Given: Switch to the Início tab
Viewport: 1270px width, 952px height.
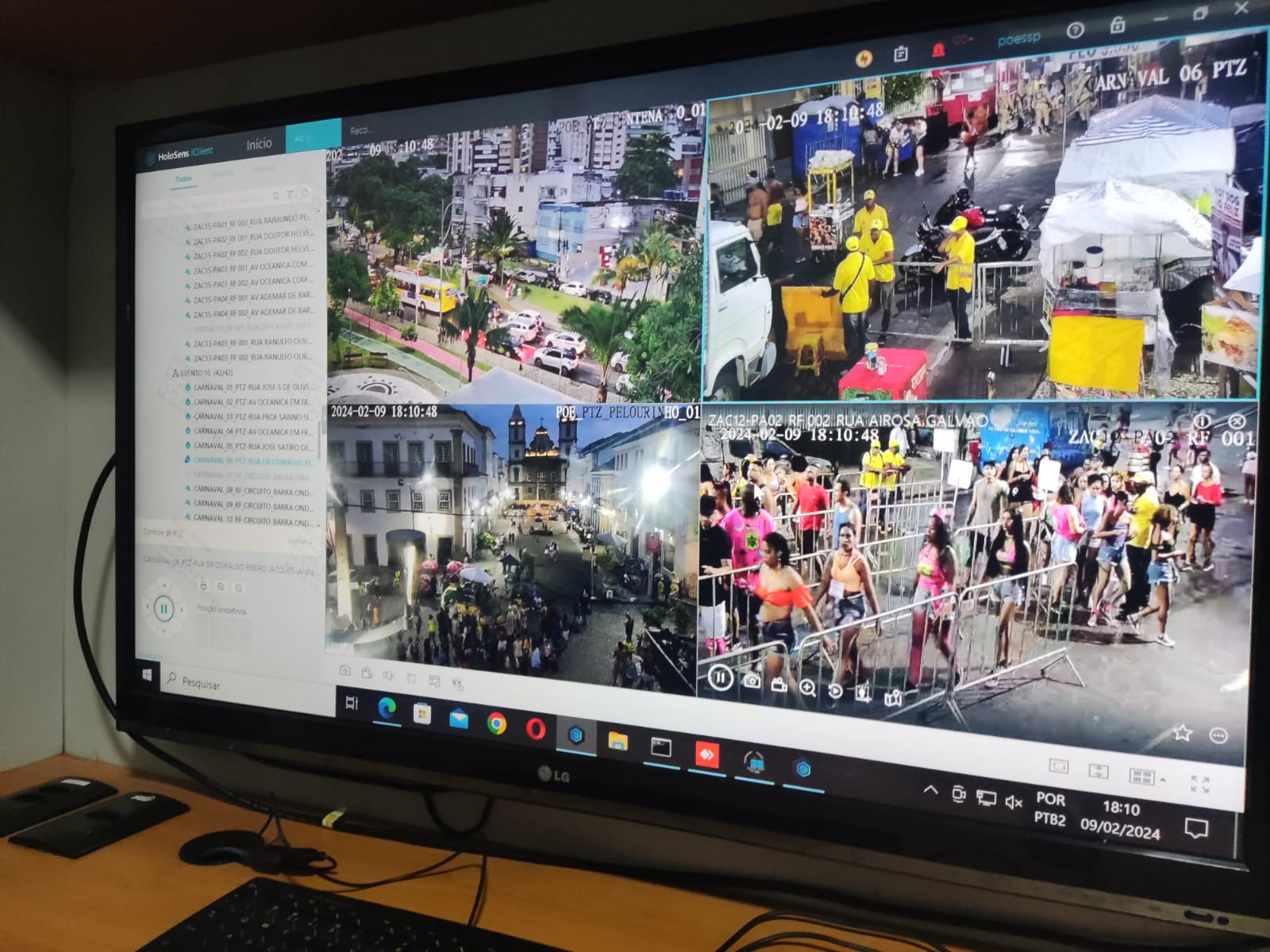Looking at the screenshot, I should point(259,144).
